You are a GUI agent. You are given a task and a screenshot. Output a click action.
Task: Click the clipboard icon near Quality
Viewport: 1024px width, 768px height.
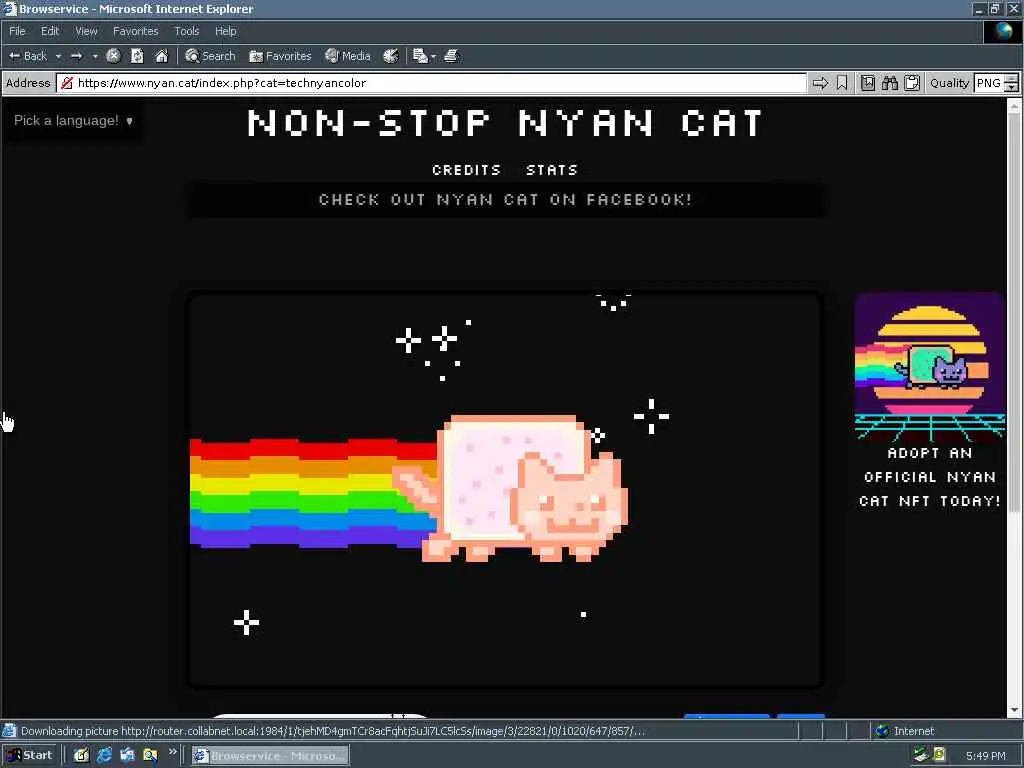coord(912,83)
